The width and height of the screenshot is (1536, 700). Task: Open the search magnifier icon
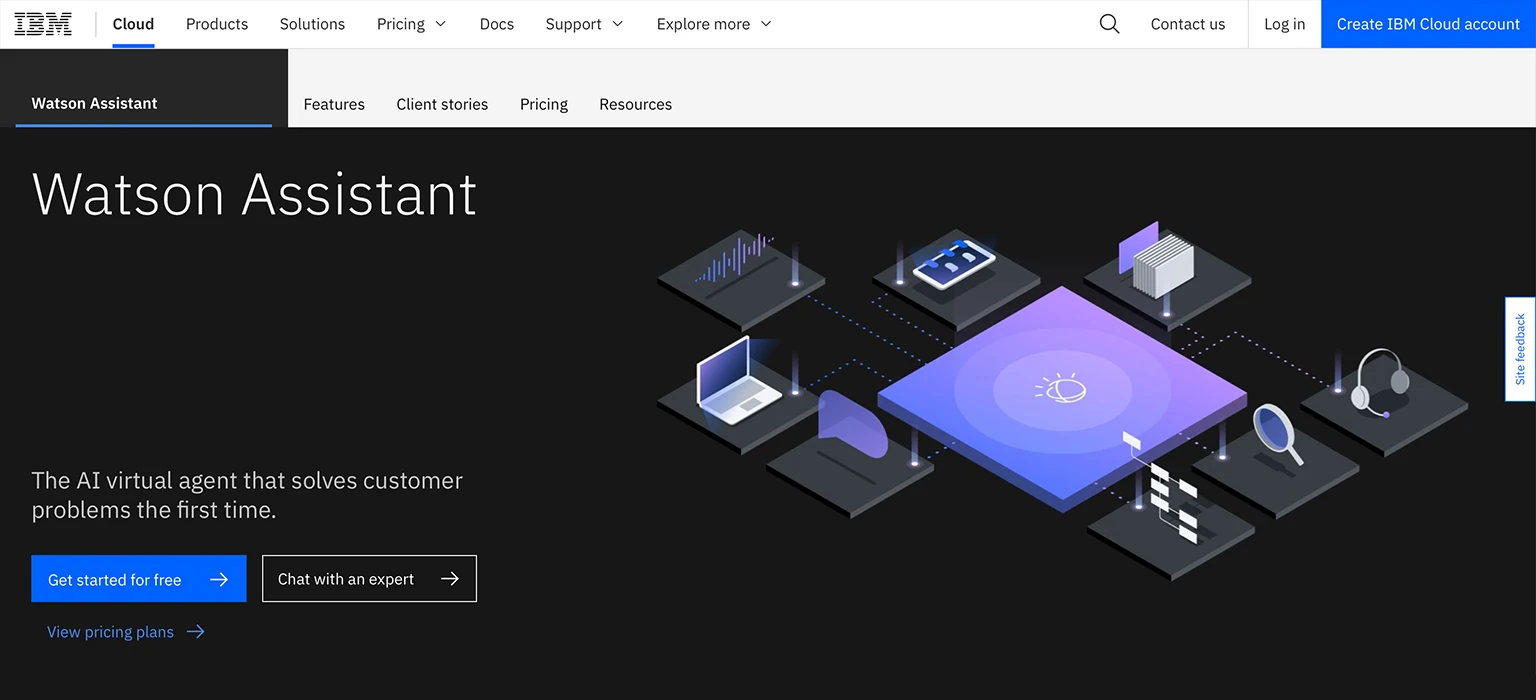[x=1109, y=24]
